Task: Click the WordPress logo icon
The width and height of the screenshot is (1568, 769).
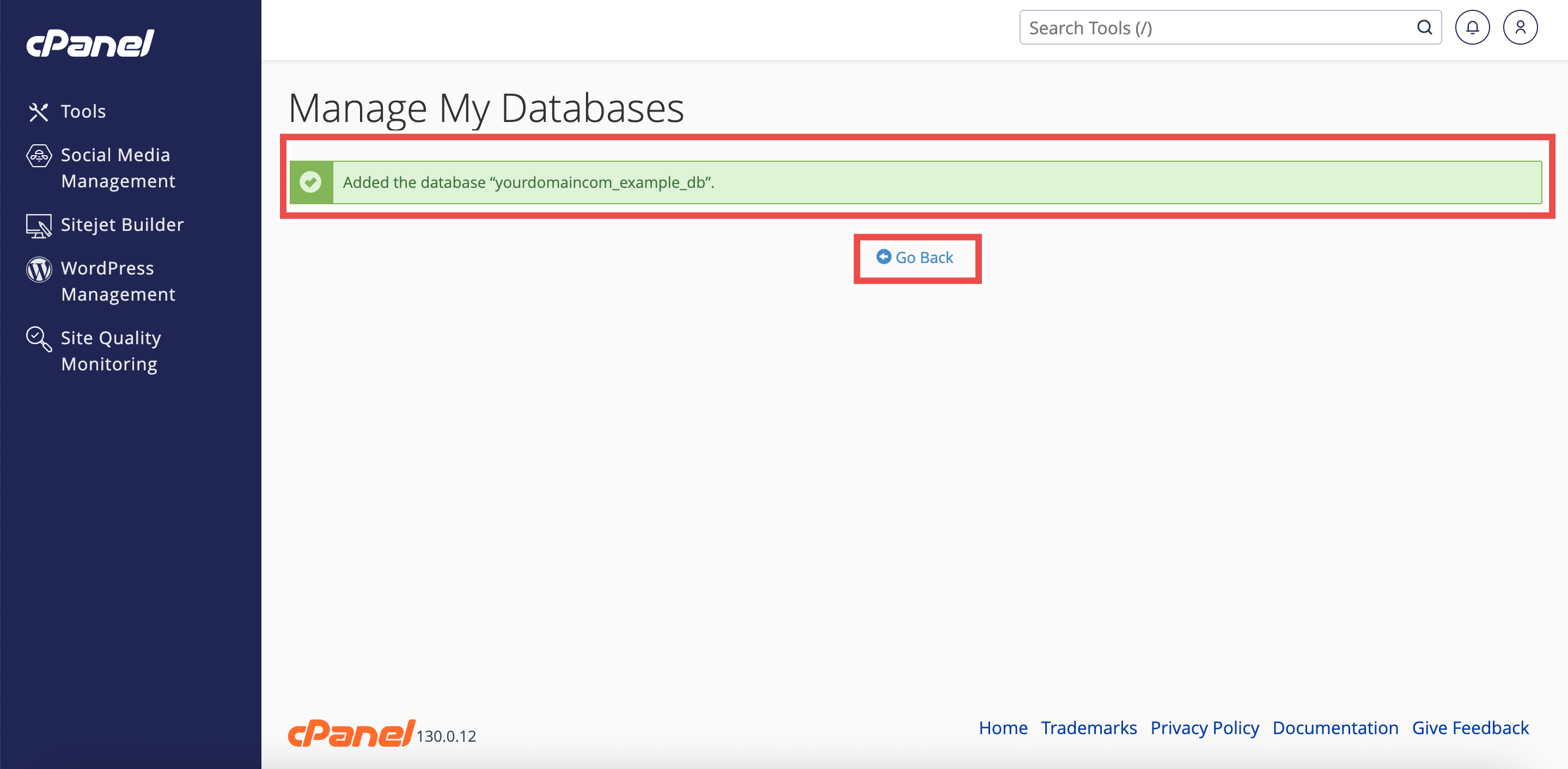Action: coord(39,269)
